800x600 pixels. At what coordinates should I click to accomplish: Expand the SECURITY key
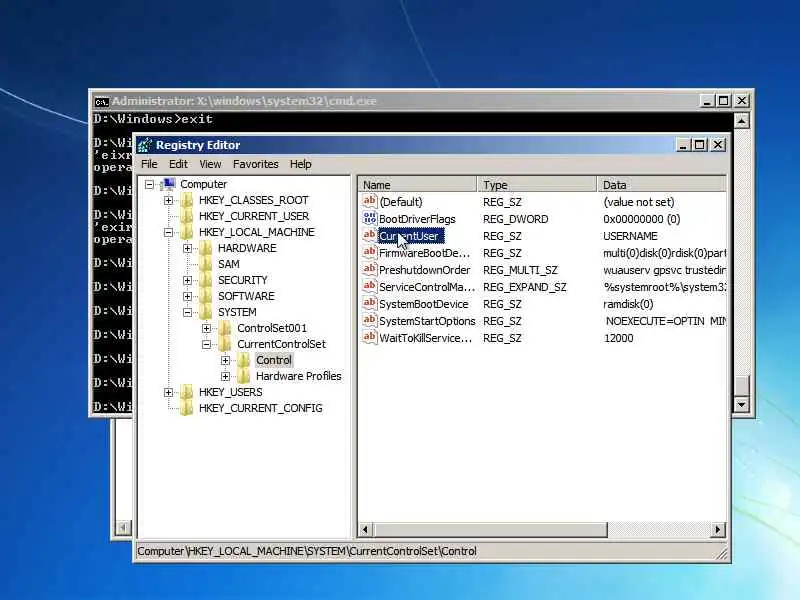[187, 281]
